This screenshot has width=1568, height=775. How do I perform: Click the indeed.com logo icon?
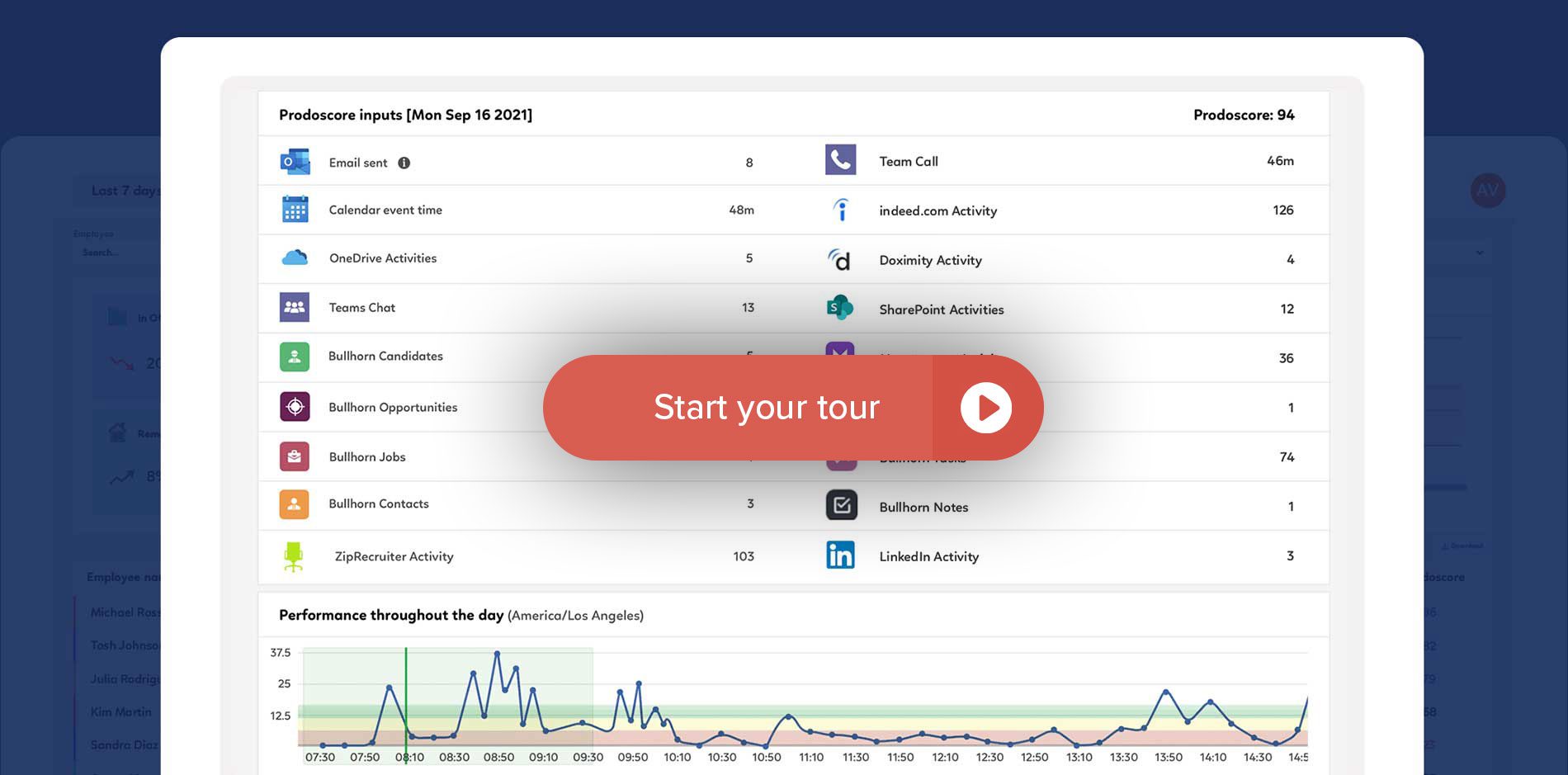[841, 210]
